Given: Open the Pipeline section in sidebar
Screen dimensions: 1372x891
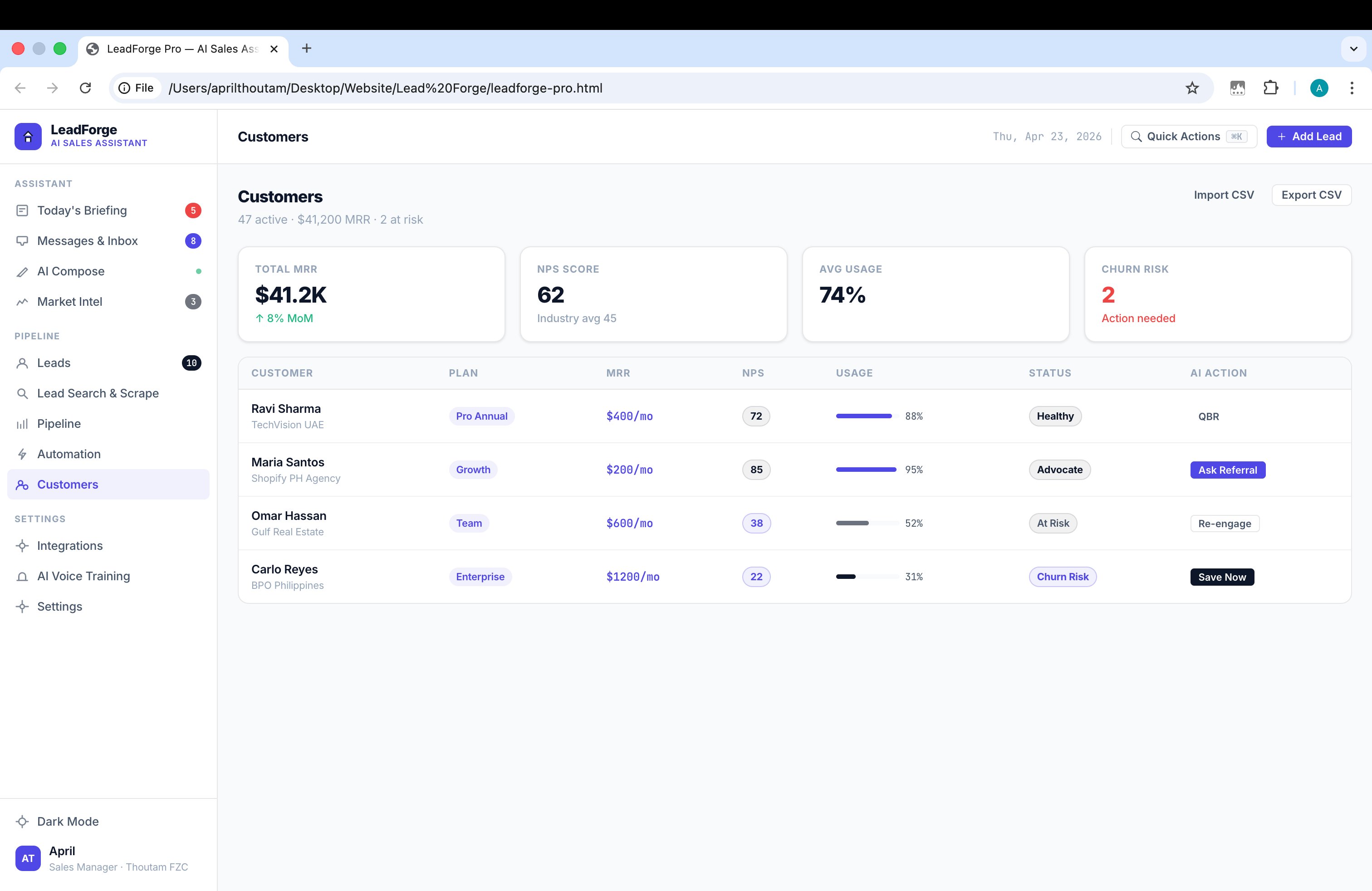Looking at the screenshot, I should pos(59,424).
